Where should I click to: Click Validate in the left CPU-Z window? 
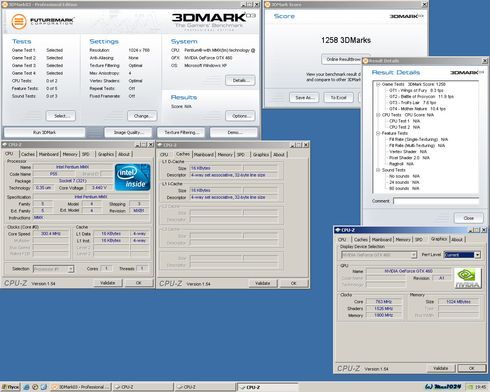point(108,283)
